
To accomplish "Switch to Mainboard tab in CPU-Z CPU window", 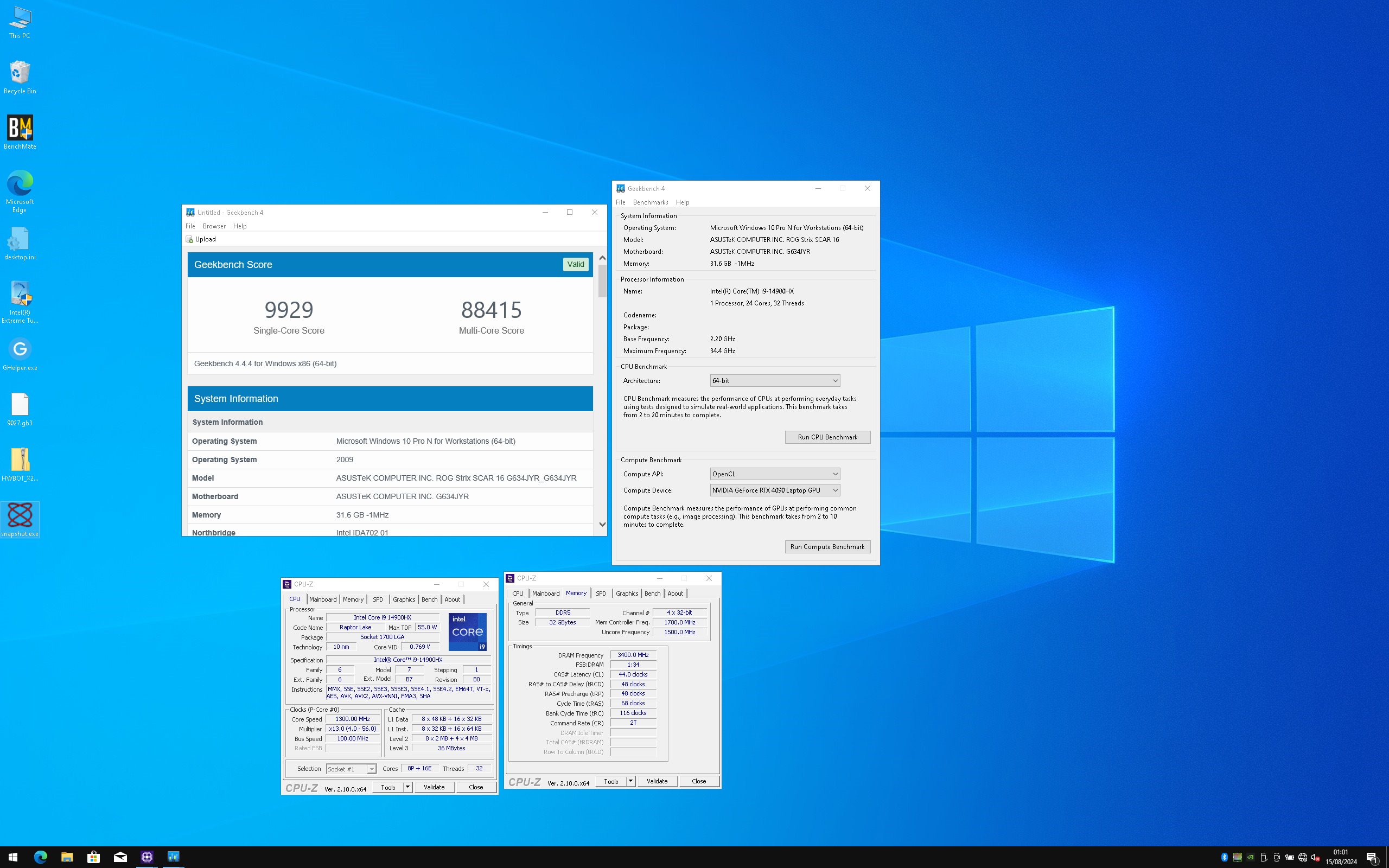I will 323,599.
